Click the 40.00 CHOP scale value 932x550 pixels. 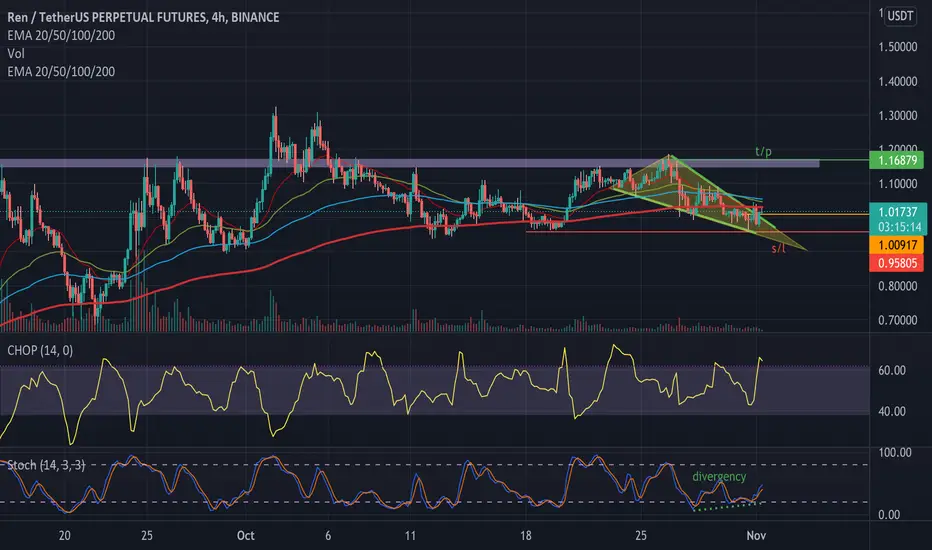(892, 411)
